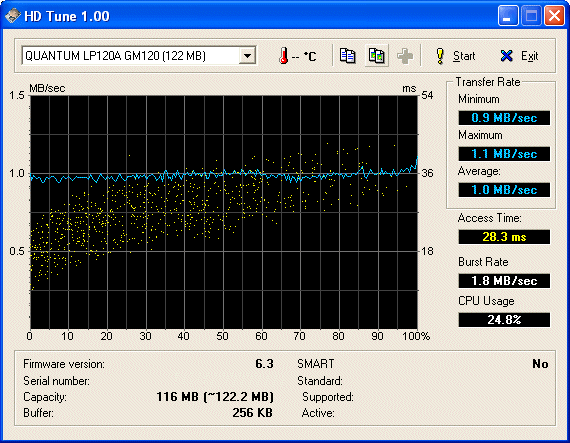Click the HD Tune title bar icon
The width and height of the screenshot is (570, 443).
[13, 16]
